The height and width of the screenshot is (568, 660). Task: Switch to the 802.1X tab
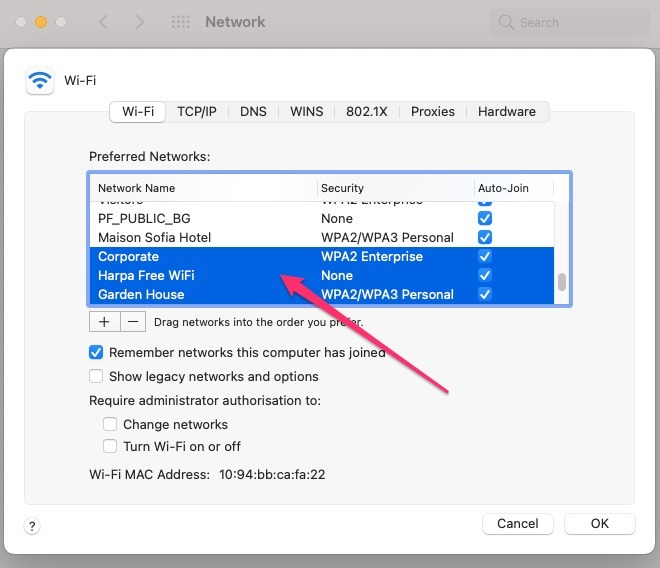[367, 112]
